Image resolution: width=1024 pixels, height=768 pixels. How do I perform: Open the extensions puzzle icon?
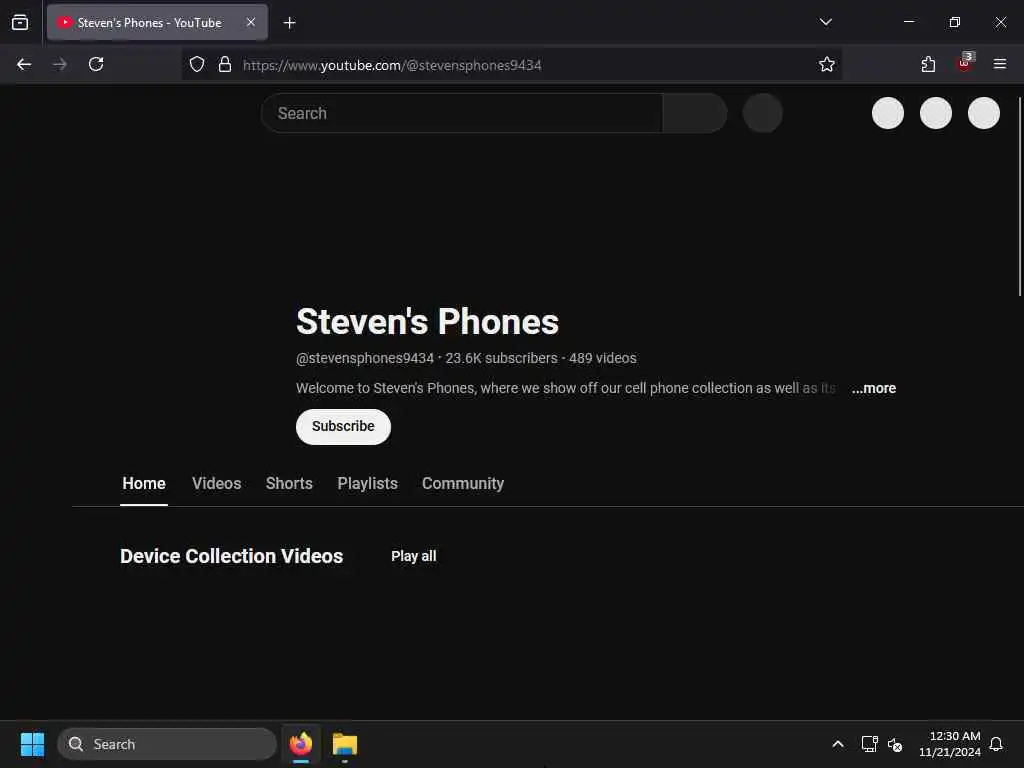coord(928,64)
